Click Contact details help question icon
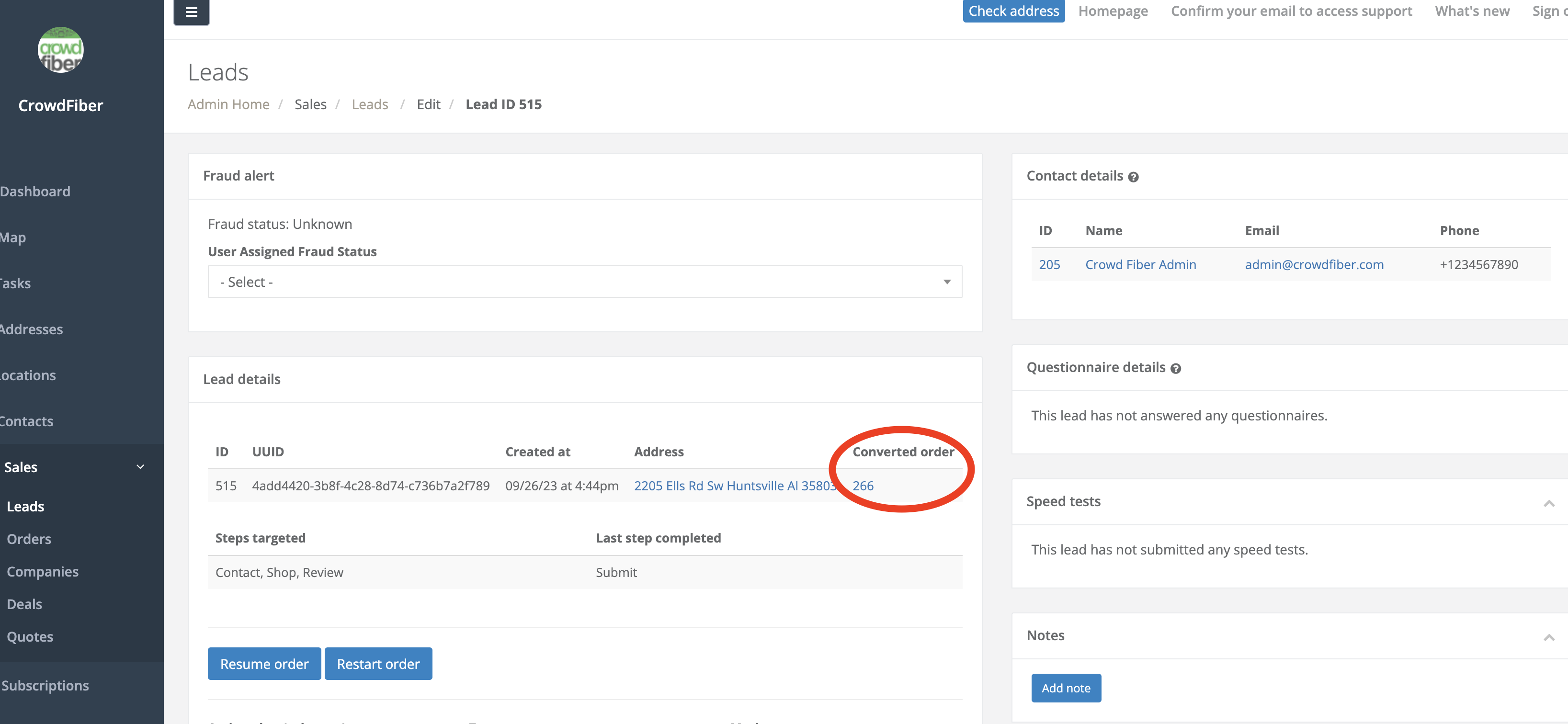1568x724 pixels. [1133, 177]
